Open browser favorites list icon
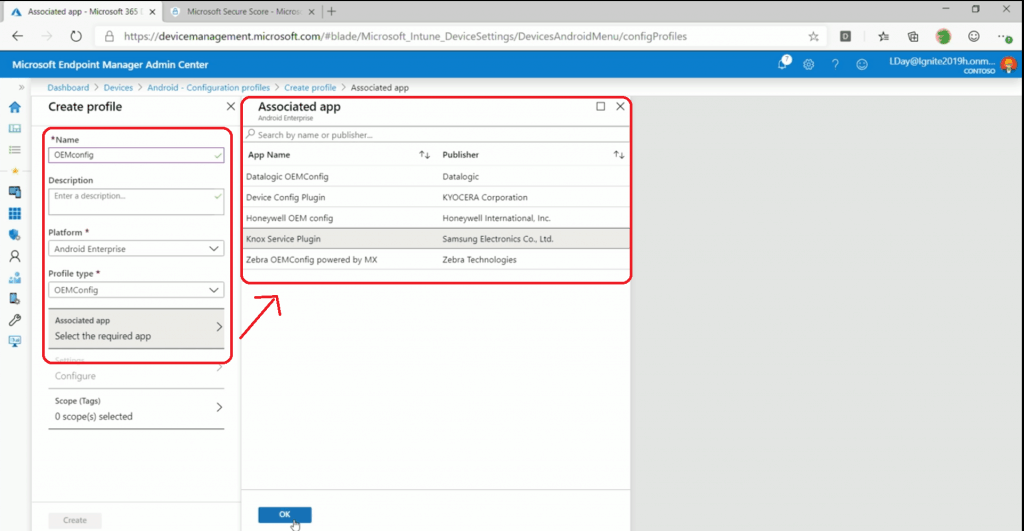Image resolution: width=1024 pixels, height=531 pixels. [884, 37]
